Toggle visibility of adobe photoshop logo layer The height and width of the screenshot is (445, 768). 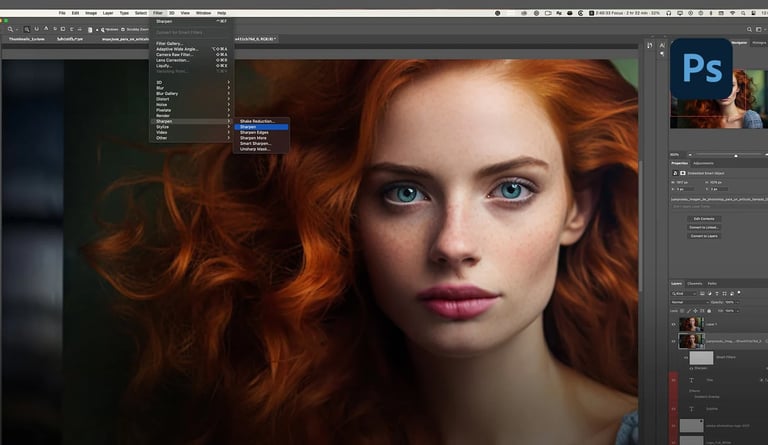coord(673,426)
